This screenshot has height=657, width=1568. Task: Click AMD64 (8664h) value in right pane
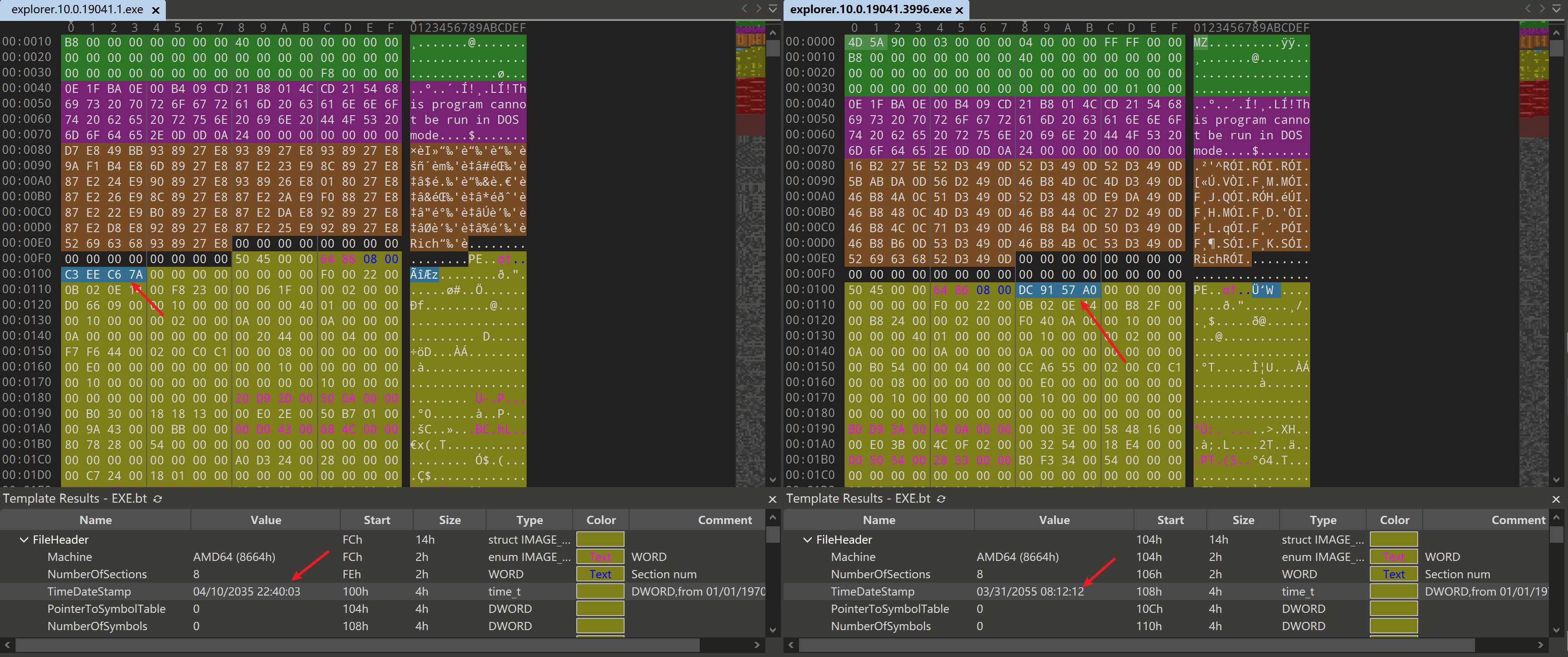pyautogui.click(x=1018, y=557)
